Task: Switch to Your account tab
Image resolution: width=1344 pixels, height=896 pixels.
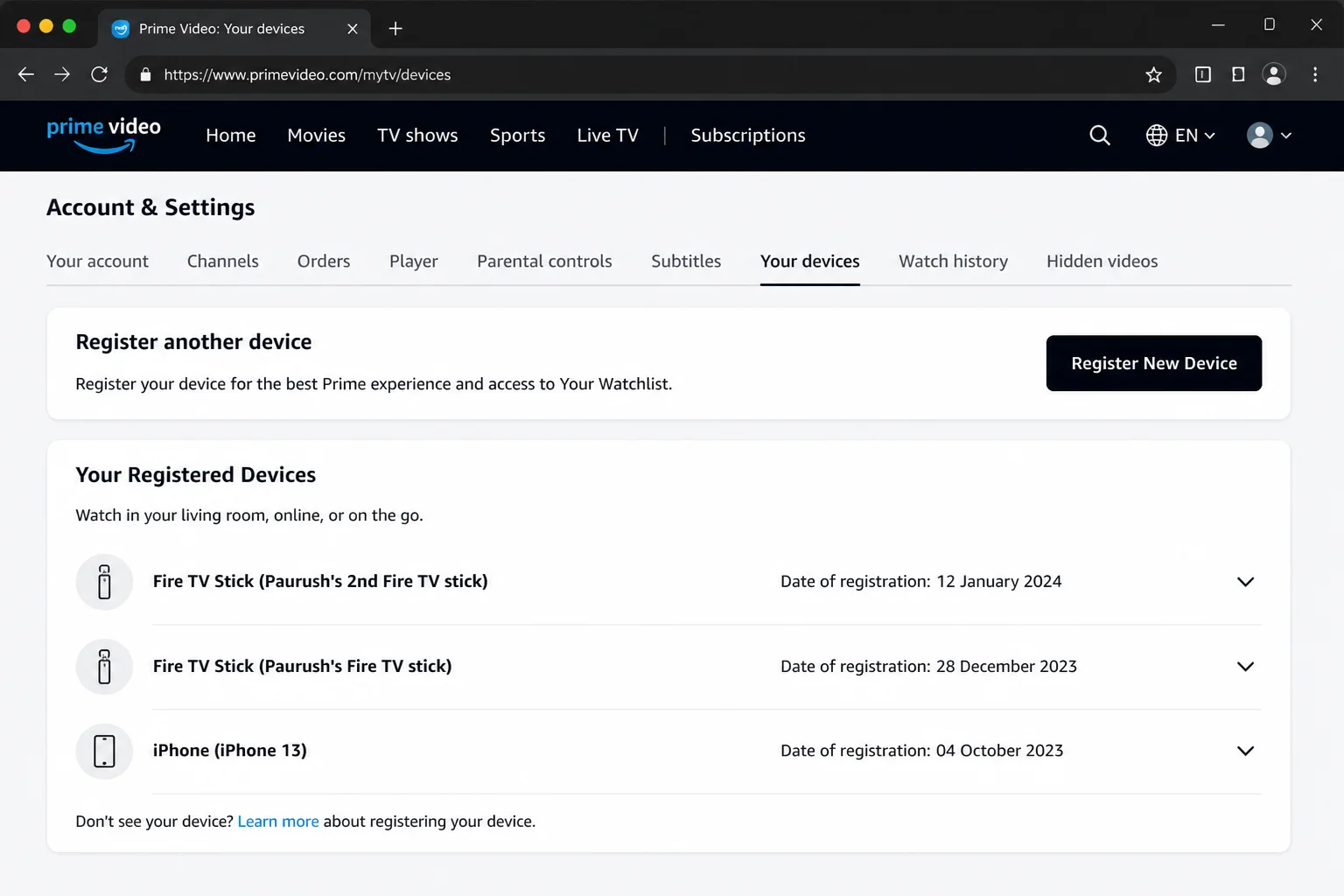Action: tap(97, 262)
